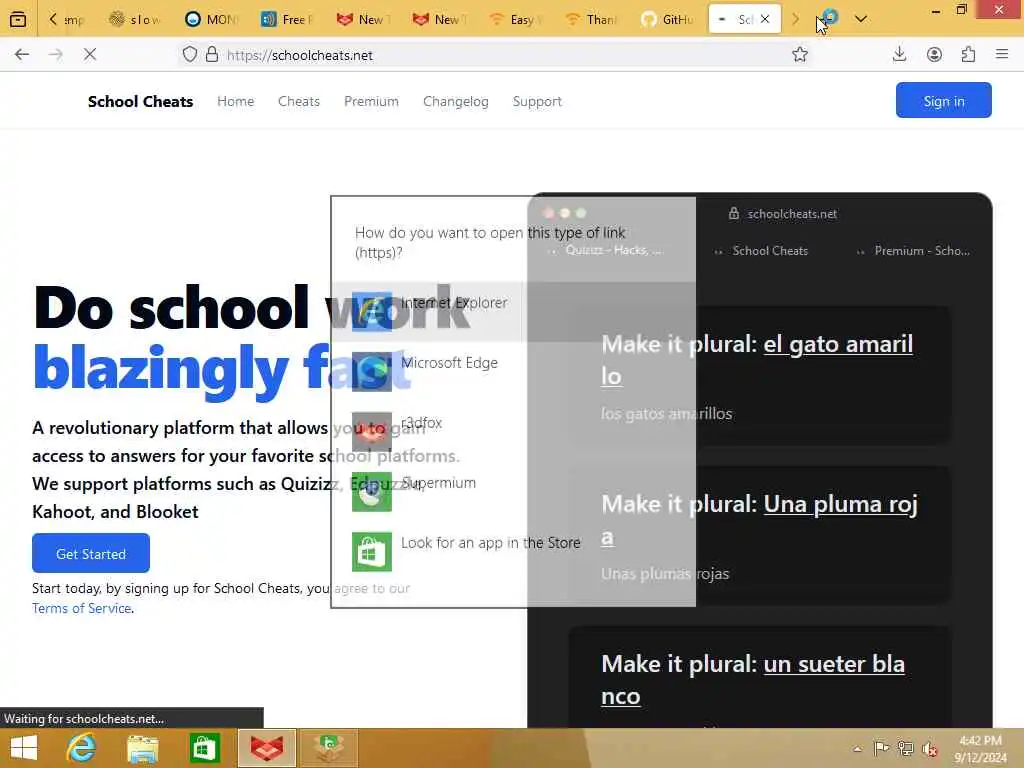Open the extensions puzzle icon
This screenshot has height=768, width=1024.
click(x=968, y=55)
